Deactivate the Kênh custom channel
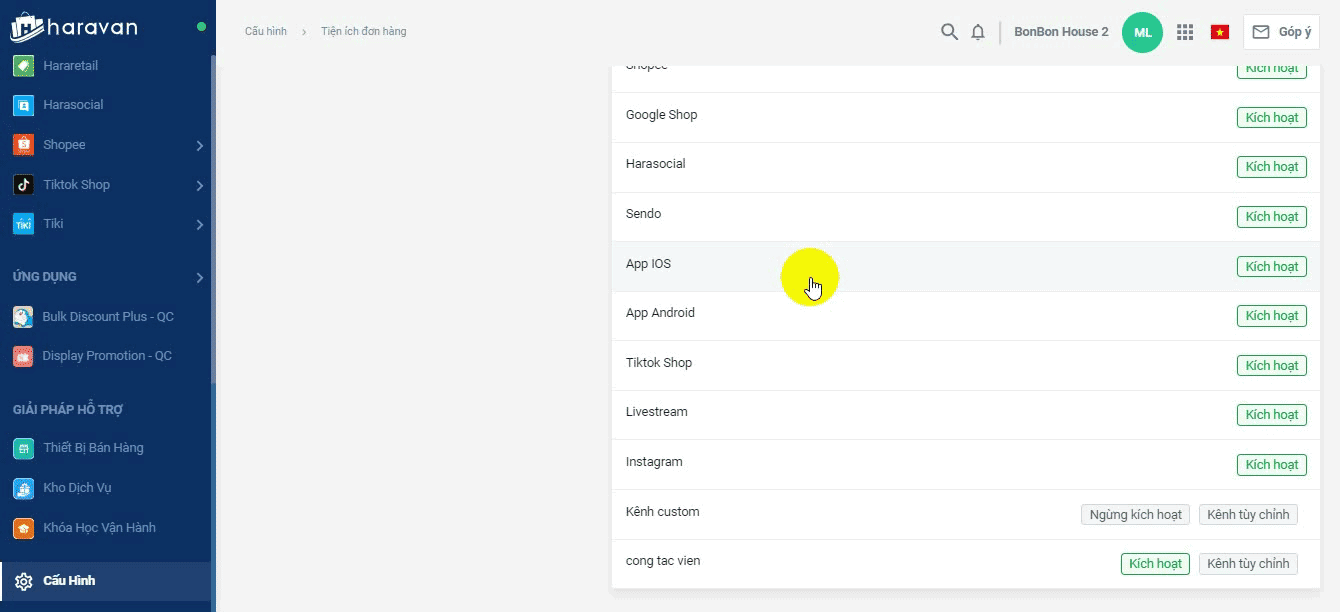Screen dimensions: 1340x612 coord(1135,514)
